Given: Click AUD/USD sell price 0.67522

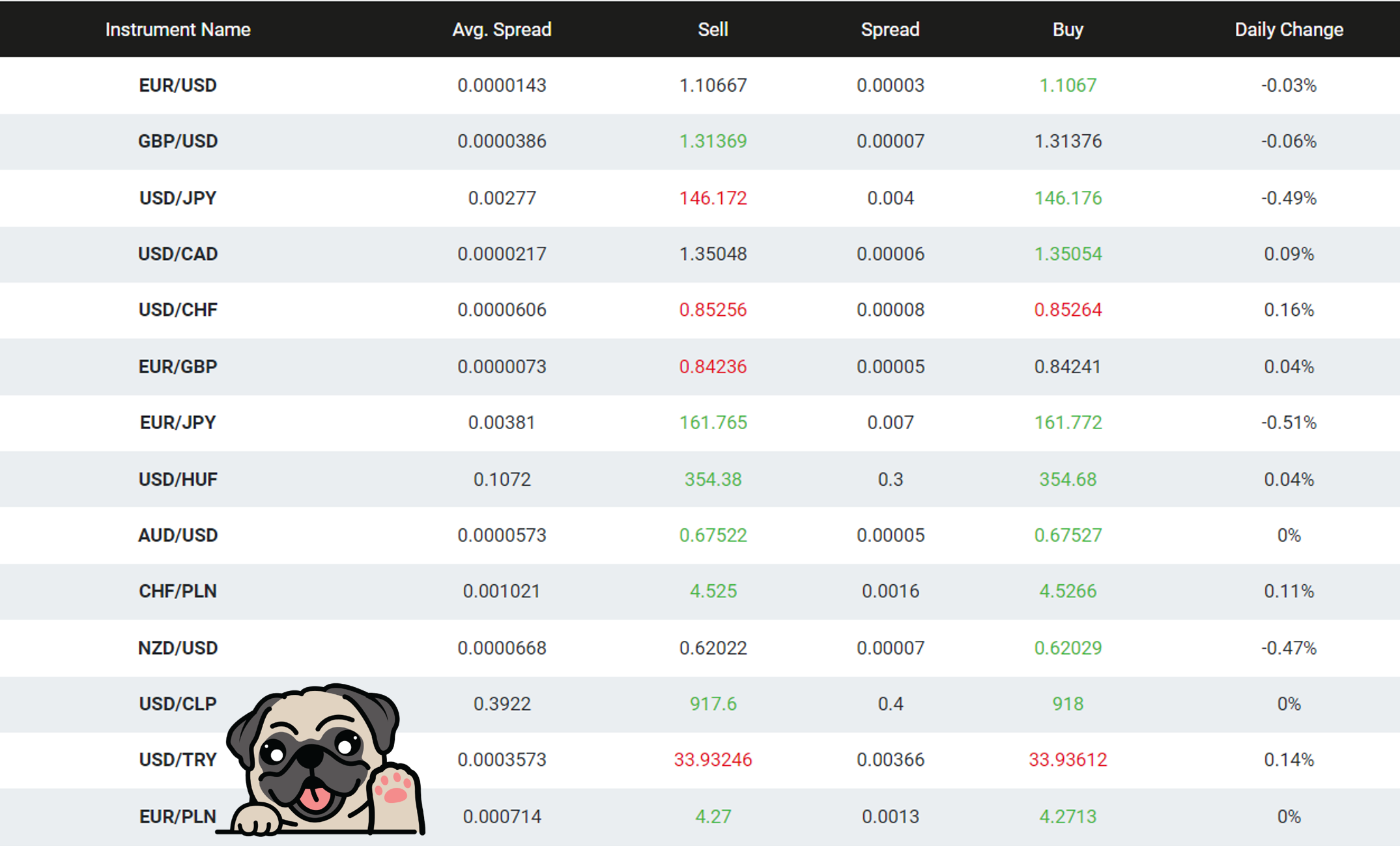Looking at the screenshot, I should point(713,535).
